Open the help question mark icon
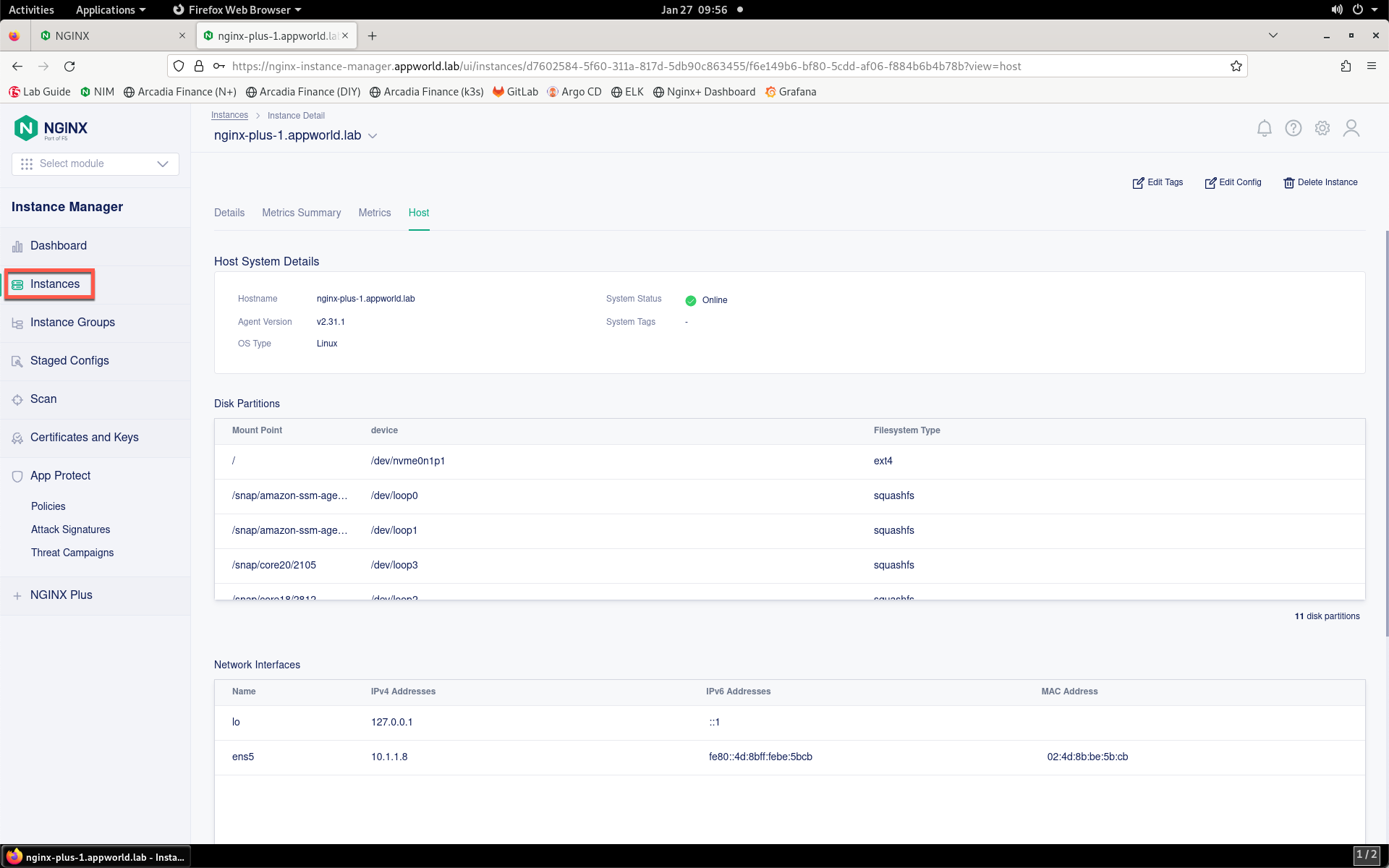Viewport: 1389px width, 868px height. [x=1293, y=128]
